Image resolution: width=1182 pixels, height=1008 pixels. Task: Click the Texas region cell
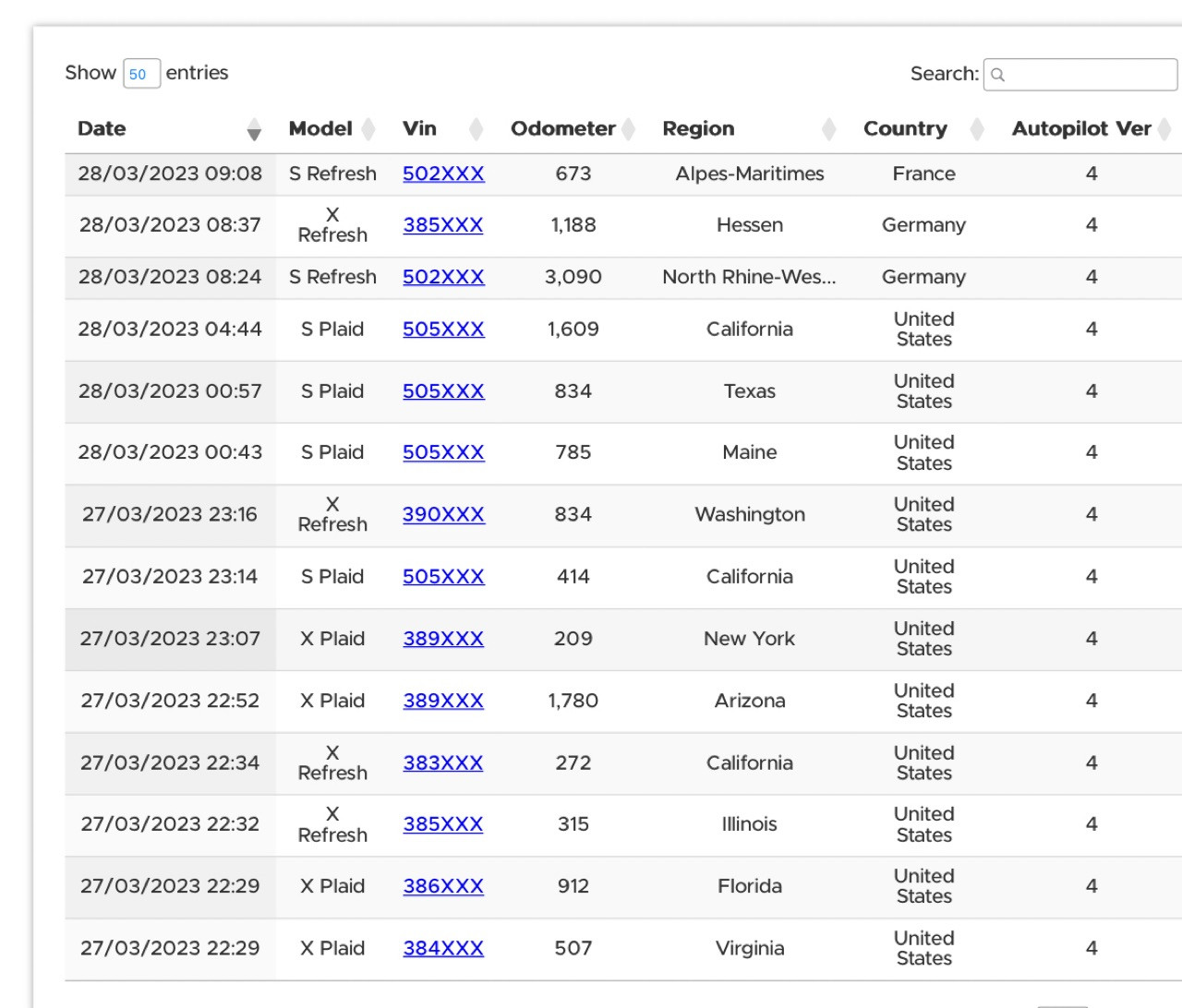[x=750, y=391]
